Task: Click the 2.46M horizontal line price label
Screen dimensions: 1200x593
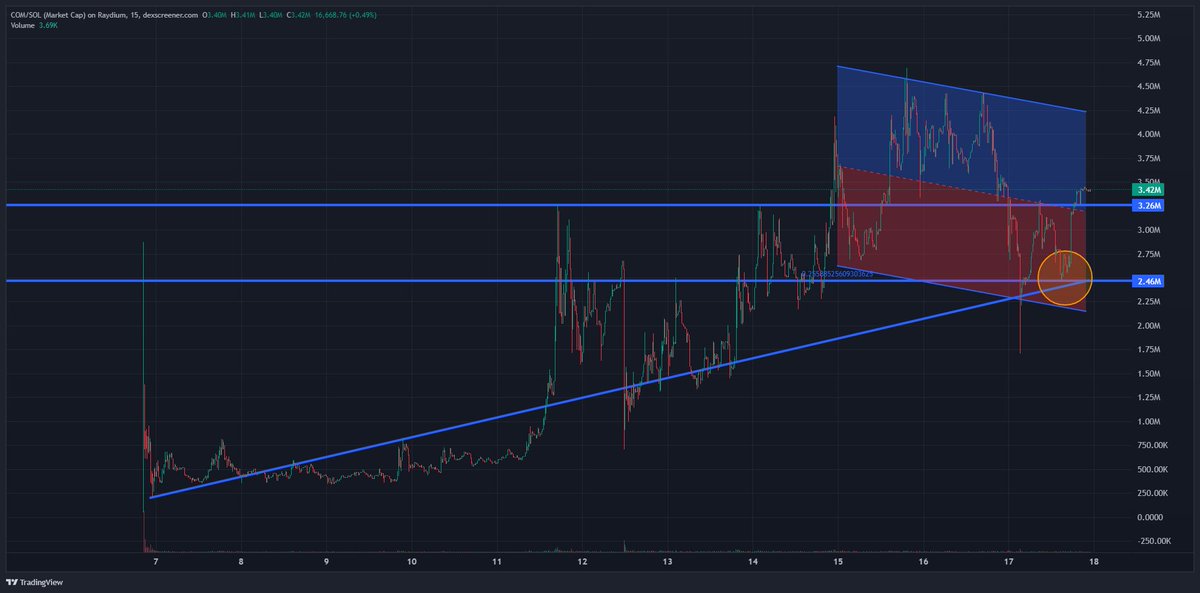Action: tap(1150, 282)
